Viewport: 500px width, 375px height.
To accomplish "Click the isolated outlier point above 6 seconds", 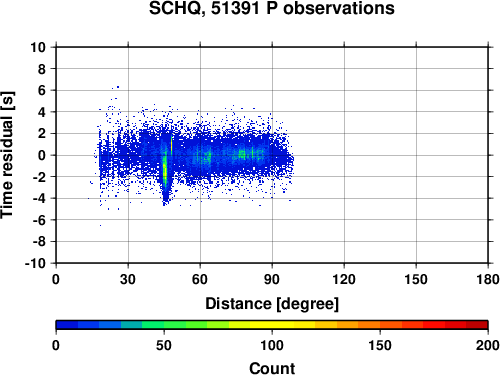I will pyautogui.click(x=118, y=87).
